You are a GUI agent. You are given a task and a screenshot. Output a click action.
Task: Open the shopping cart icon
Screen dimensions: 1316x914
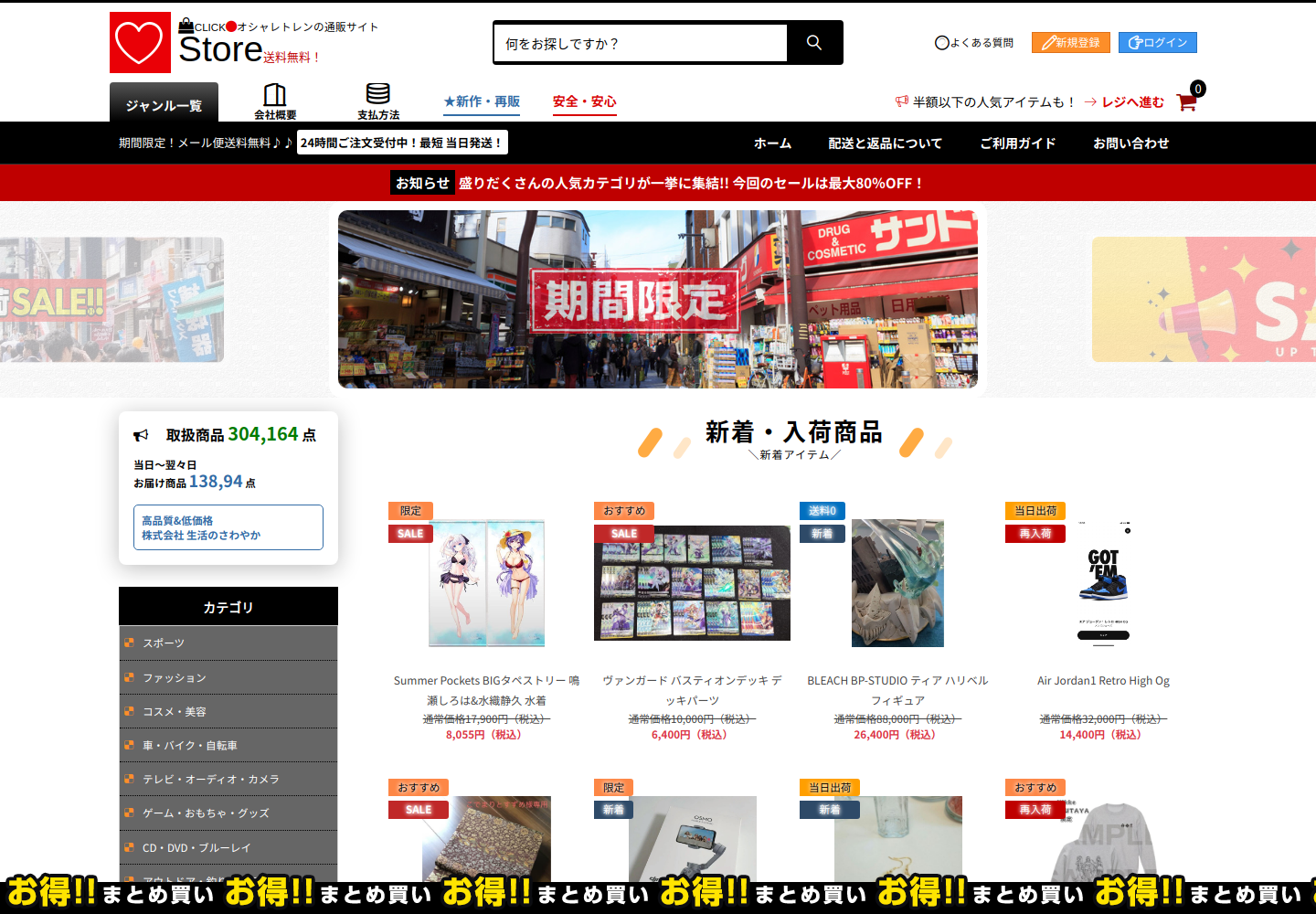point(1187,101)
